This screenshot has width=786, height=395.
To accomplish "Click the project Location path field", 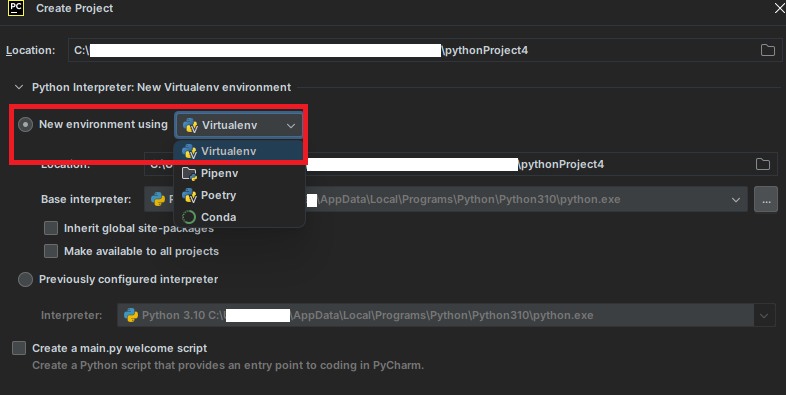I will (425, 50).
